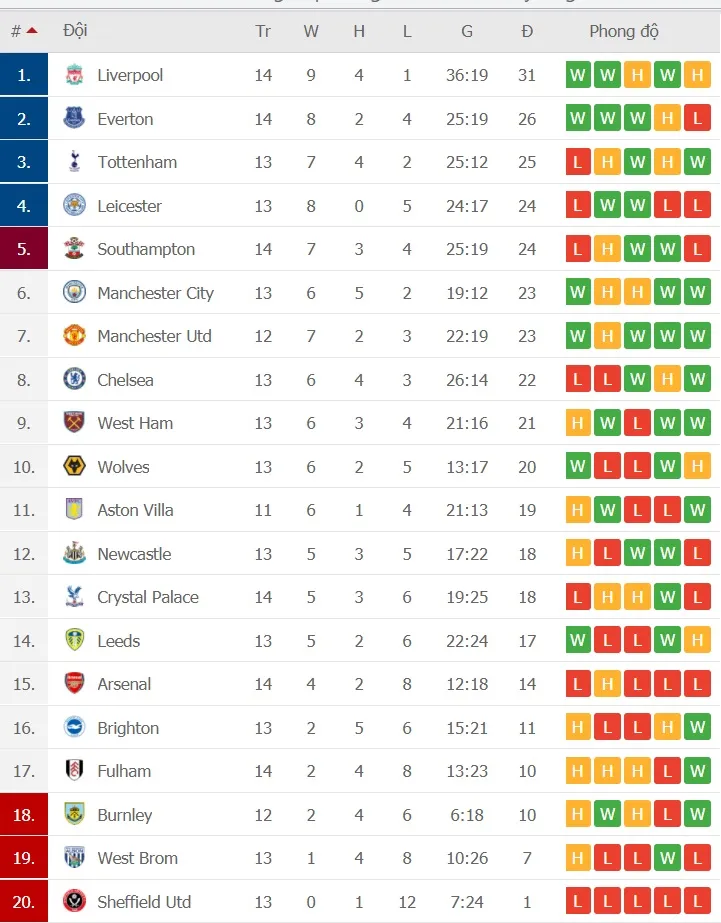Click the Manchester Utd crest icon
The width and height of the screenshot is (721, 923).
coord(73,336)
